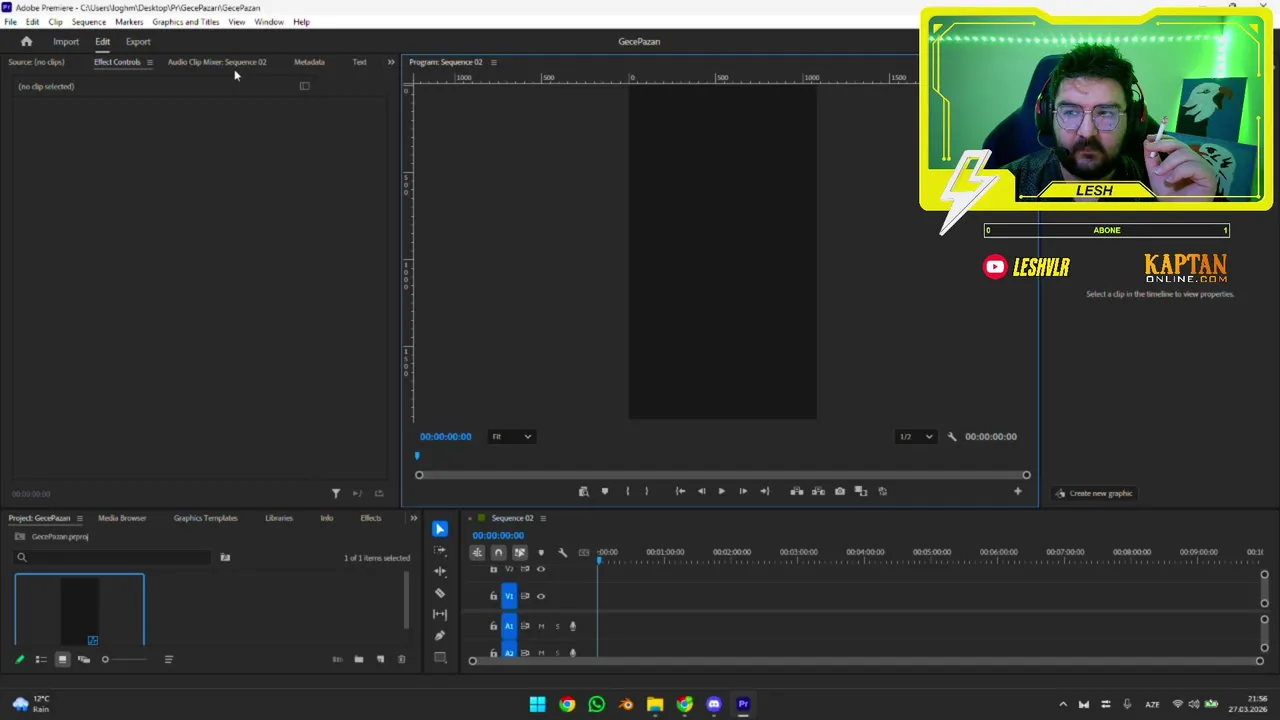
Task: Adjust thumbnail size slider in Project panel
Action: pyautogui.click(x=124, y=659)
